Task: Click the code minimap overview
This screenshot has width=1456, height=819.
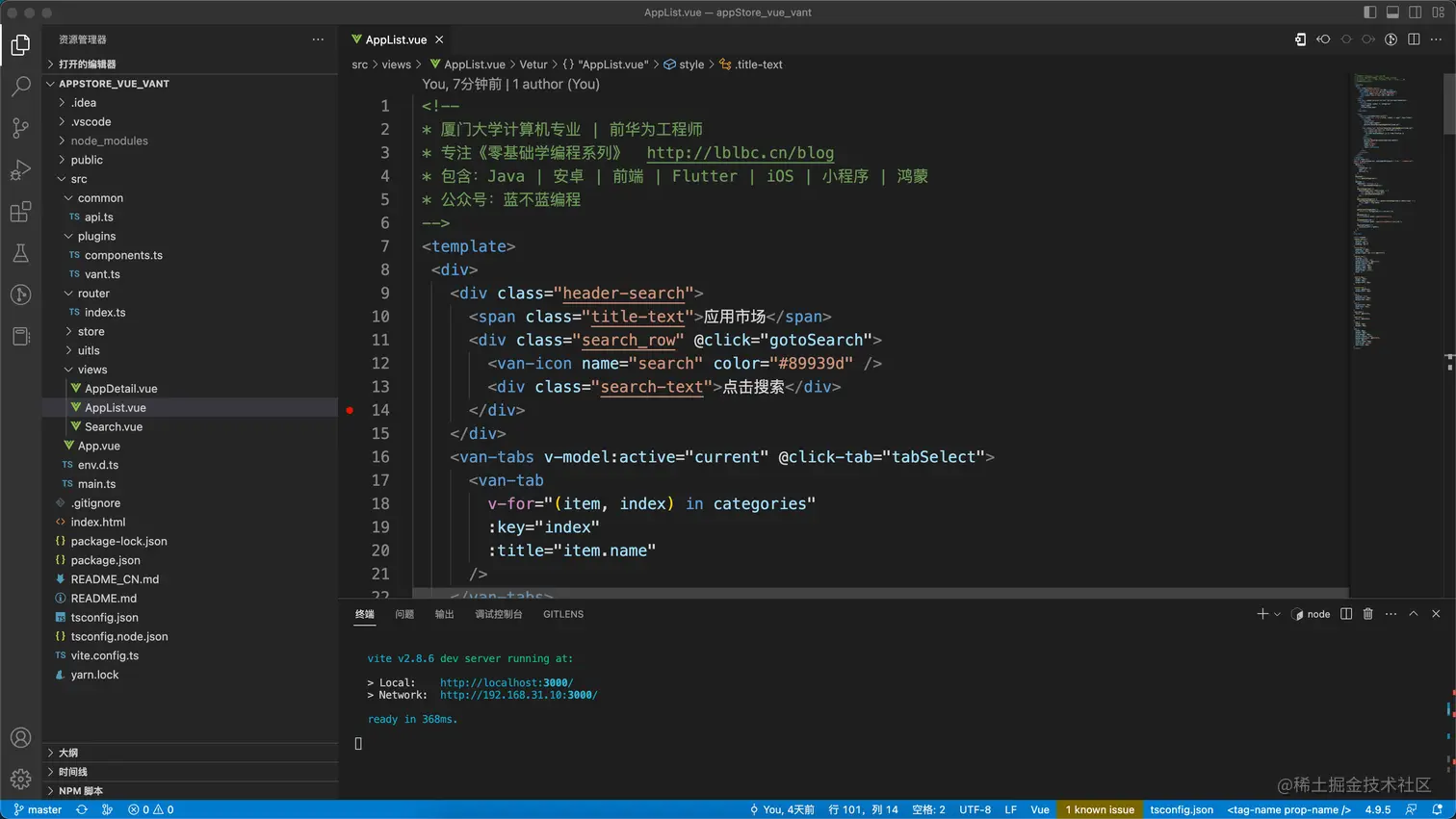Action: [x=1387, y=212]
